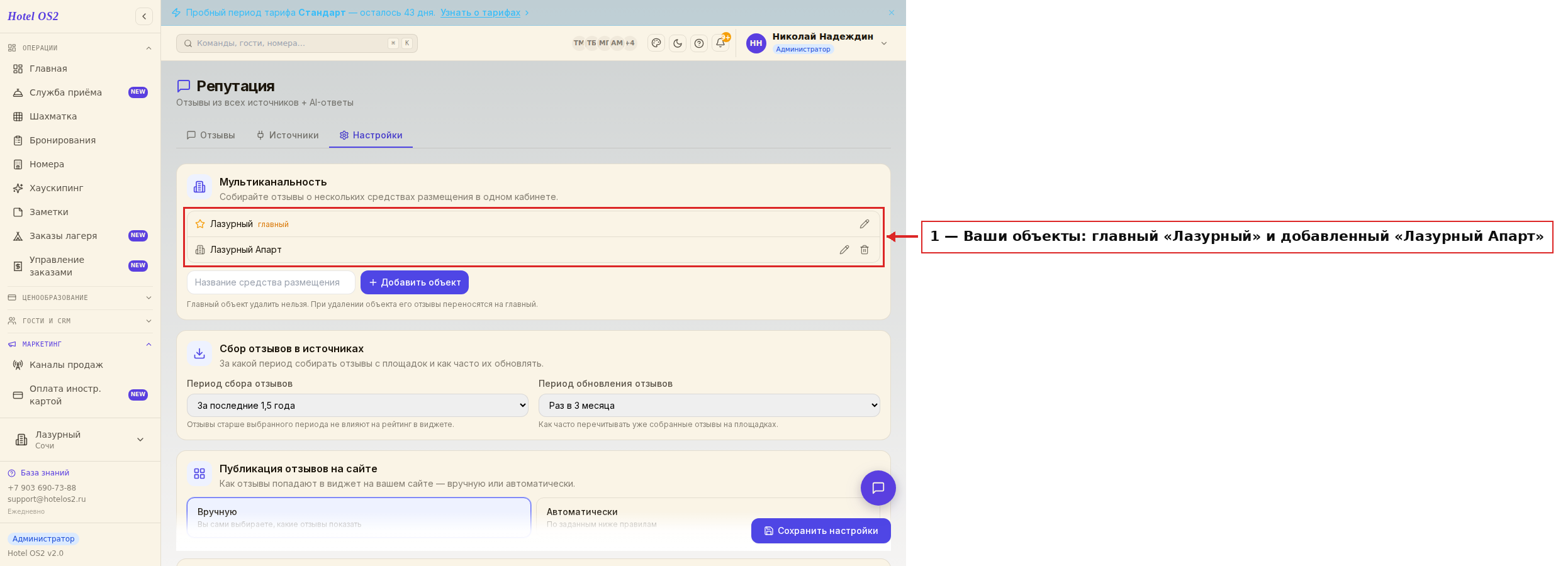The image size is (1568, 566).
Task: Expand the Ценообразование sidebar section
Action: coord(80,297)
